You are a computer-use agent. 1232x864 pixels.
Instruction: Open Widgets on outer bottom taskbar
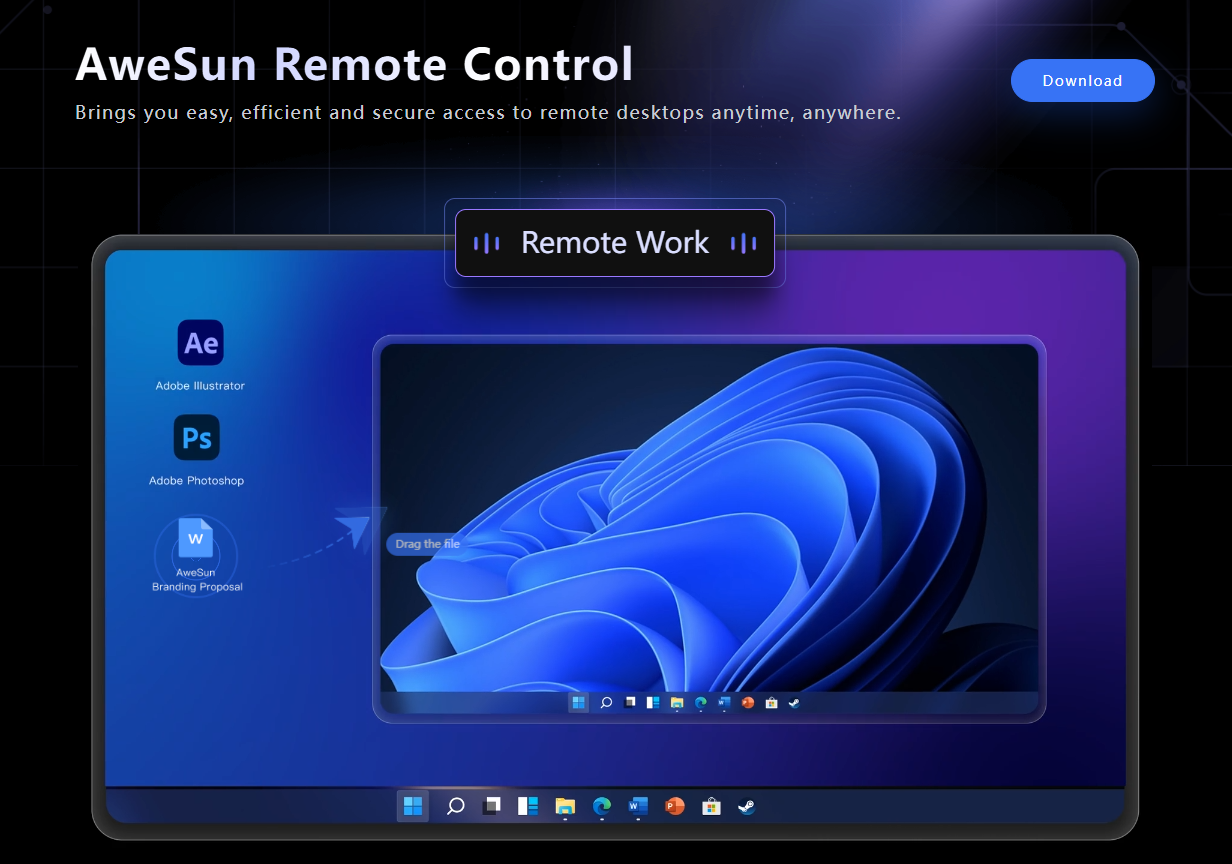coord(528,806)
